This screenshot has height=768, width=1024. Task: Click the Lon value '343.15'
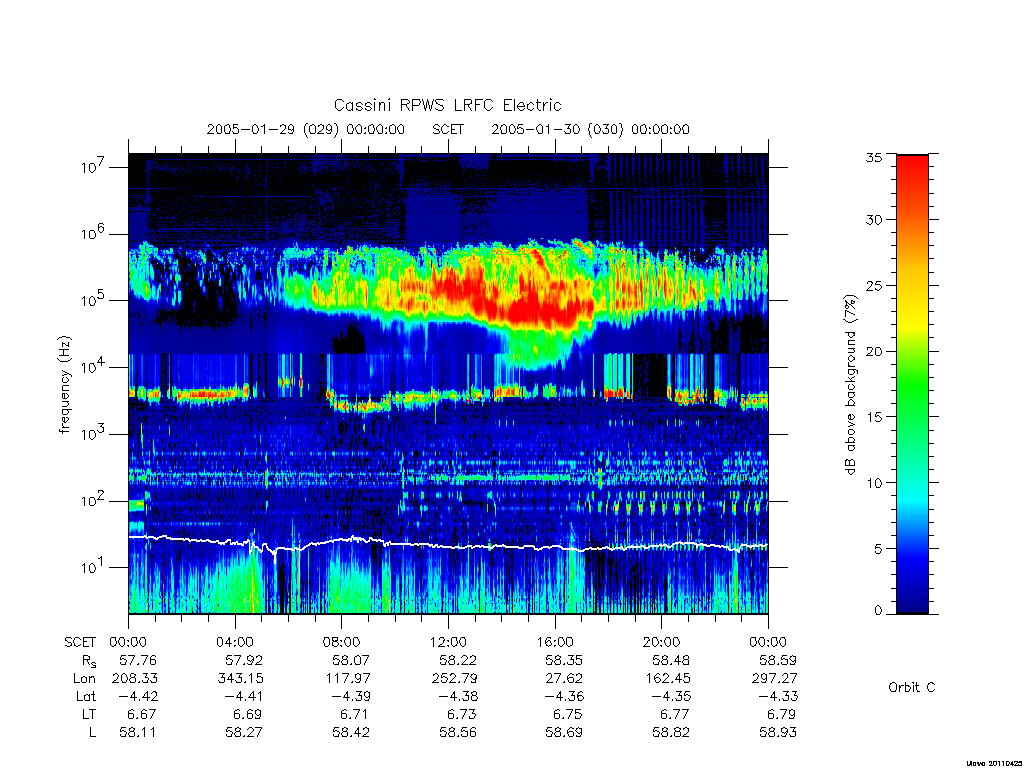coord(241,679)
